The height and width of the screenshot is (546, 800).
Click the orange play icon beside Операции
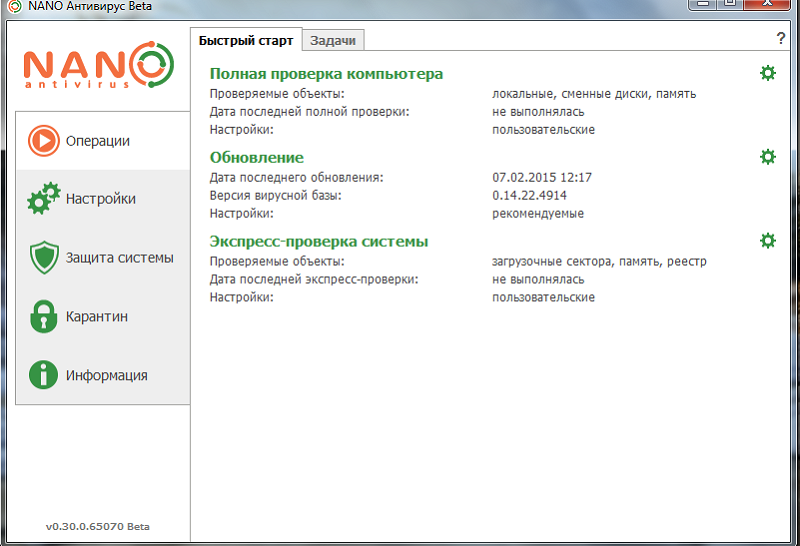point(42,141)
